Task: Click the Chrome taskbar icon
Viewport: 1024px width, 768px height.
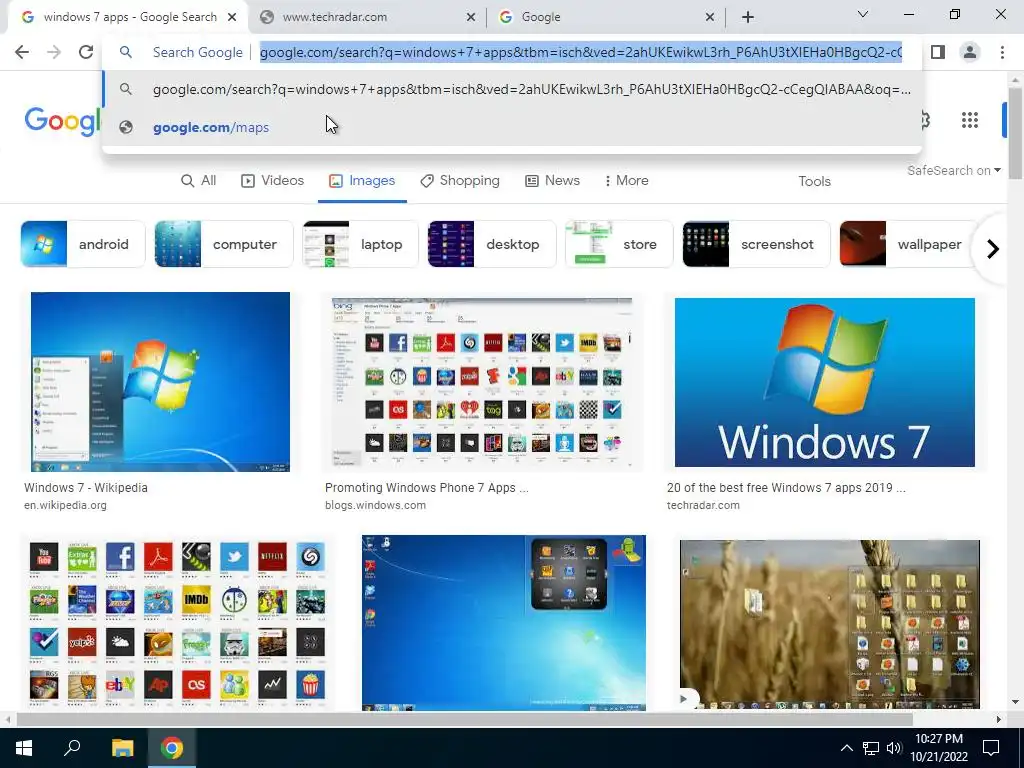Action: coord(172,748)
